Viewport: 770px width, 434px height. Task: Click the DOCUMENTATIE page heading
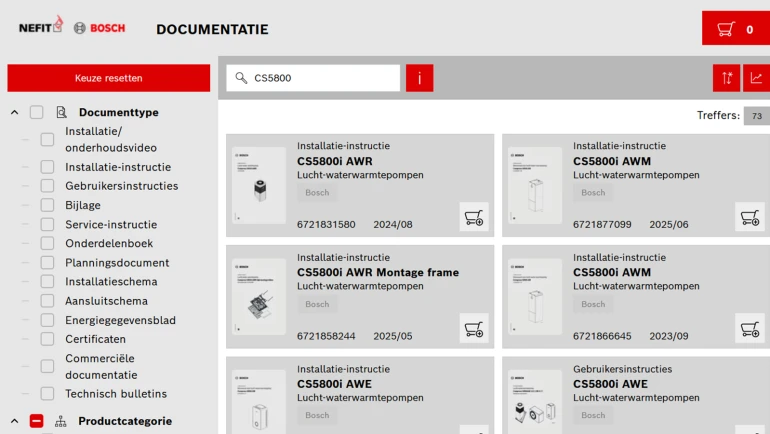pyautogui.click(x=212, y=29)
